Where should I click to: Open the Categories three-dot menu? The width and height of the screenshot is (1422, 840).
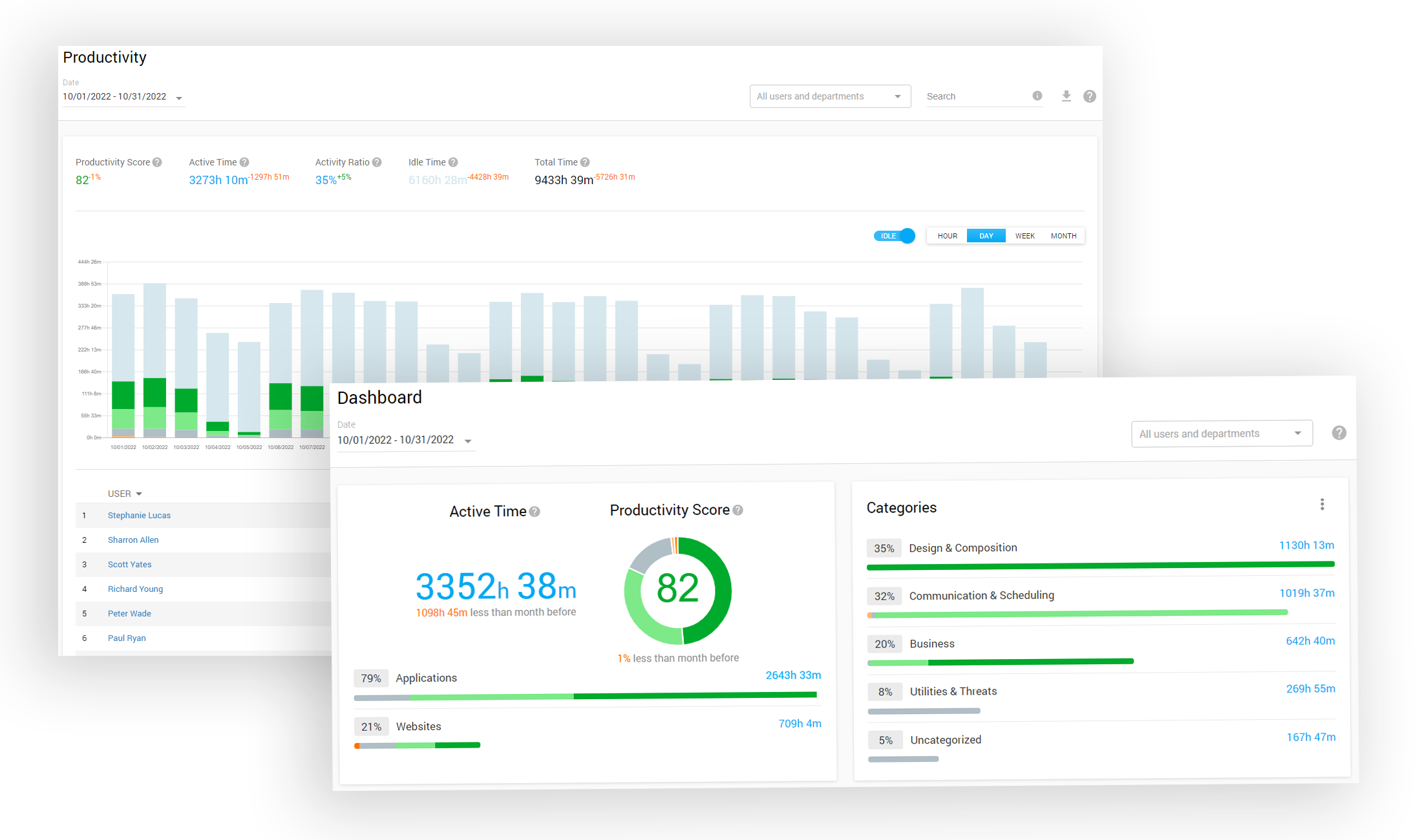point(1322,504)
